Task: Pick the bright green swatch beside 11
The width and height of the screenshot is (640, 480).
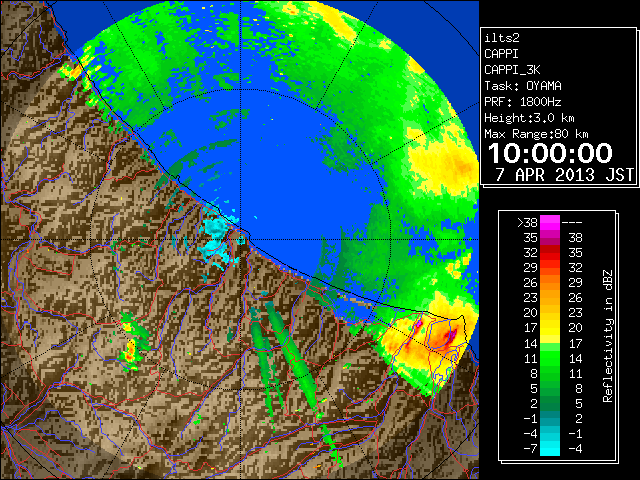Action: pos(550,358)
